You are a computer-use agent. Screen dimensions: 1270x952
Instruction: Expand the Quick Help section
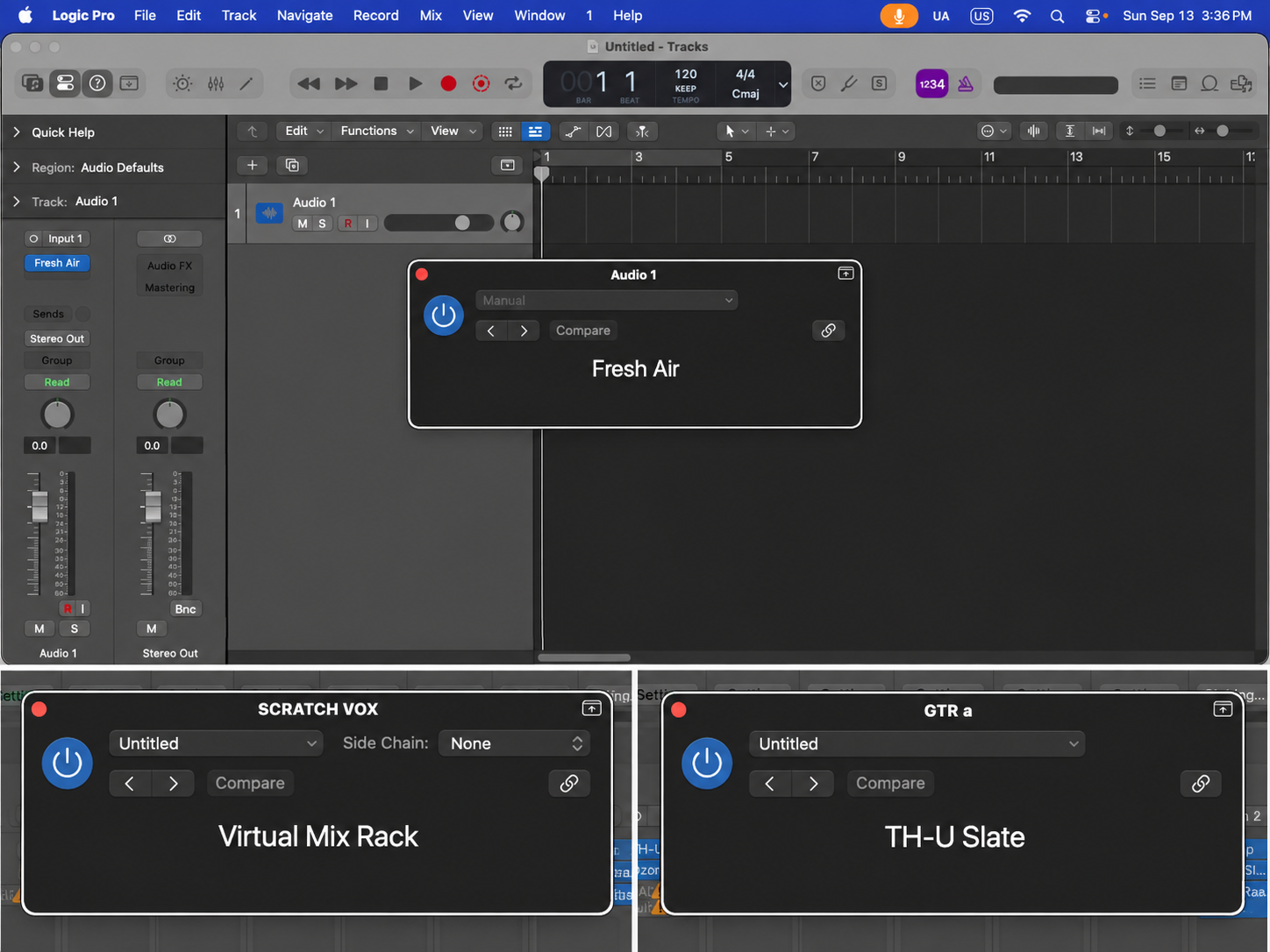click(x=17, y=132)
